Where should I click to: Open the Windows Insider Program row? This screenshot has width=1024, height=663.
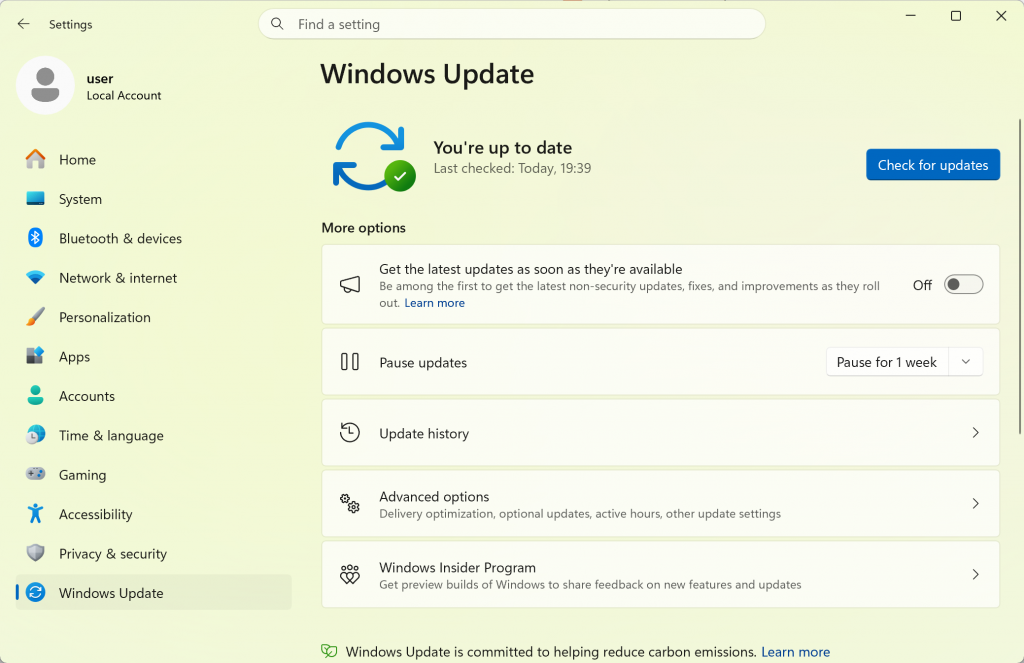(660, 574)
